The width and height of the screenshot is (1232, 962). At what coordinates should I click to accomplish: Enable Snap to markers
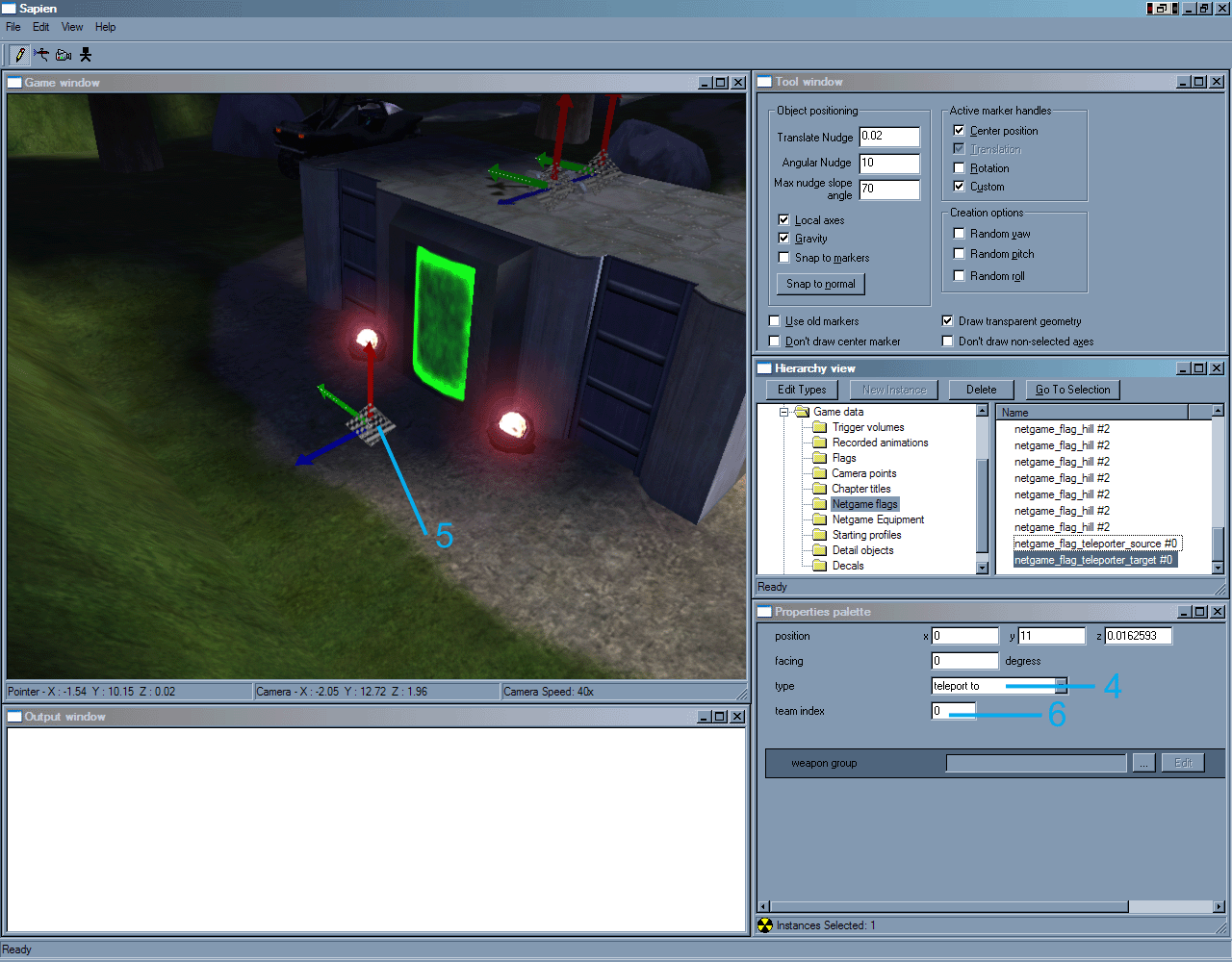click(783, 258)
